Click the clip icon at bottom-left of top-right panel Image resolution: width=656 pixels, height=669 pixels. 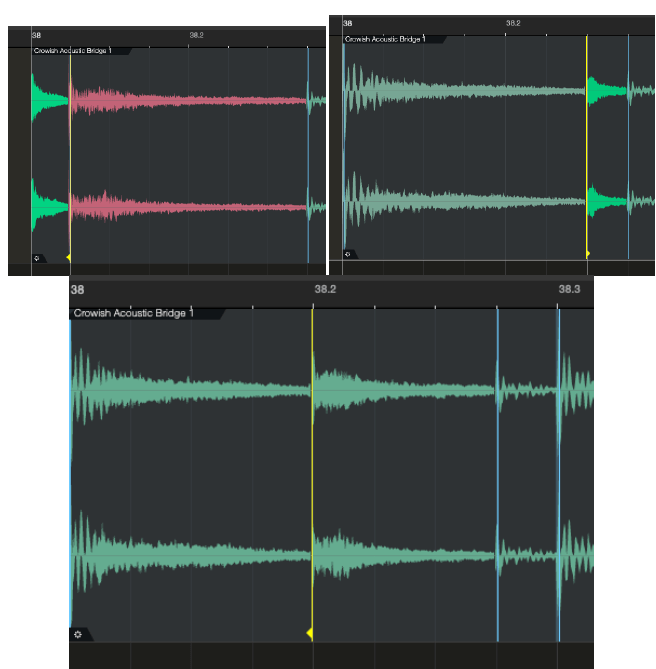click(x=348, y=254)
